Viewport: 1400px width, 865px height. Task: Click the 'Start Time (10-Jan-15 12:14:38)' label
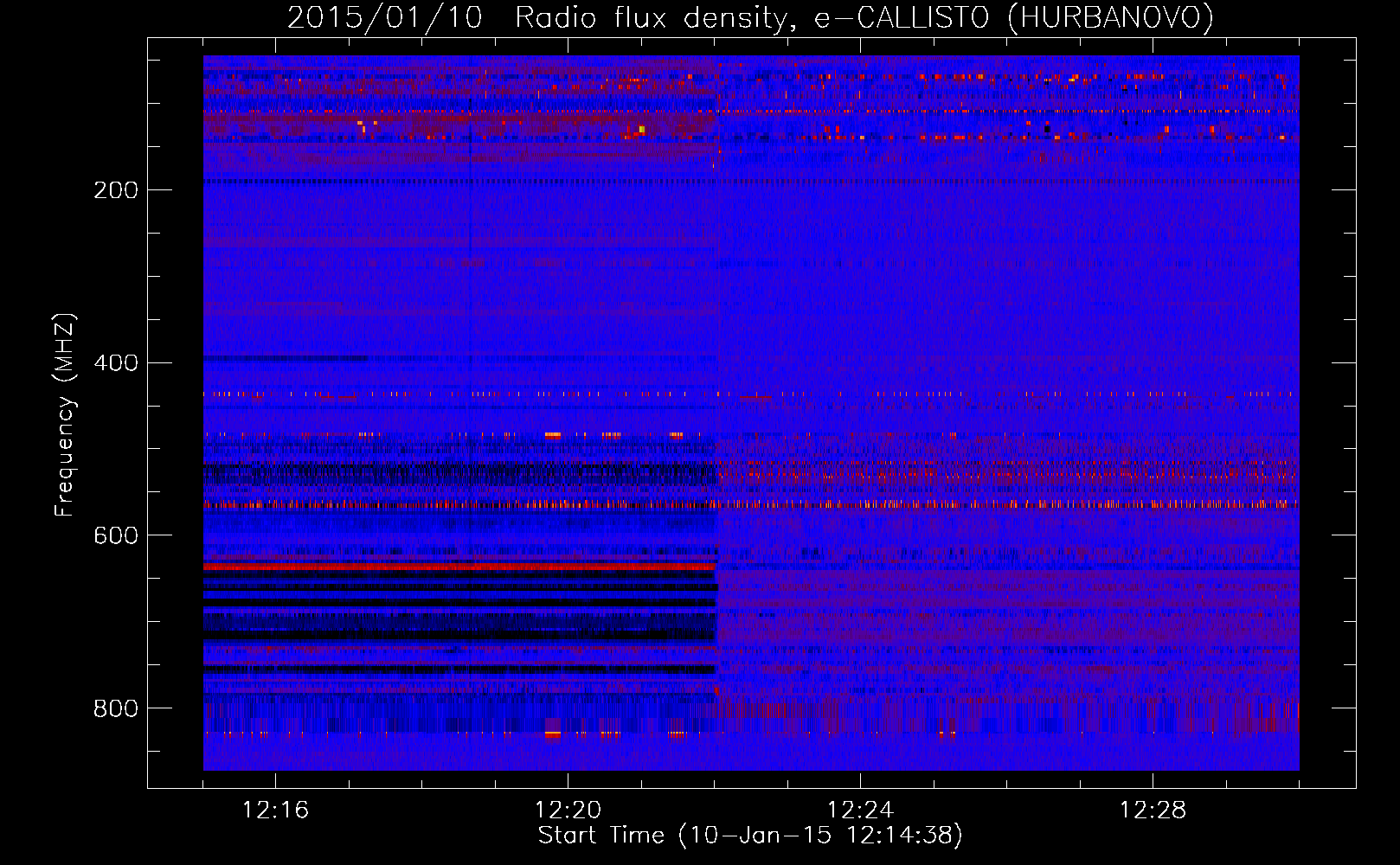pos(750,836)
